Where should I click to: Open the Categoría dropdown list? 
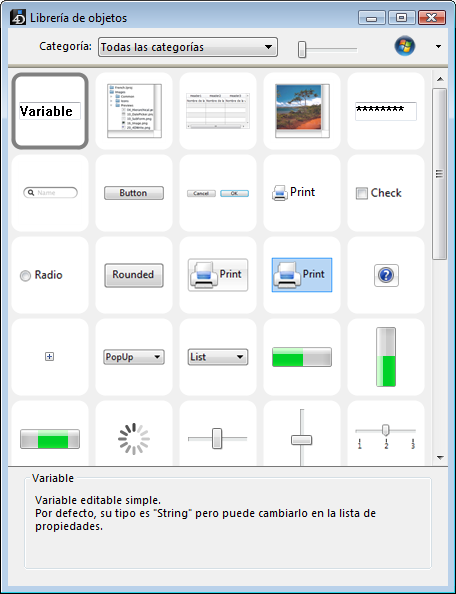187,47
